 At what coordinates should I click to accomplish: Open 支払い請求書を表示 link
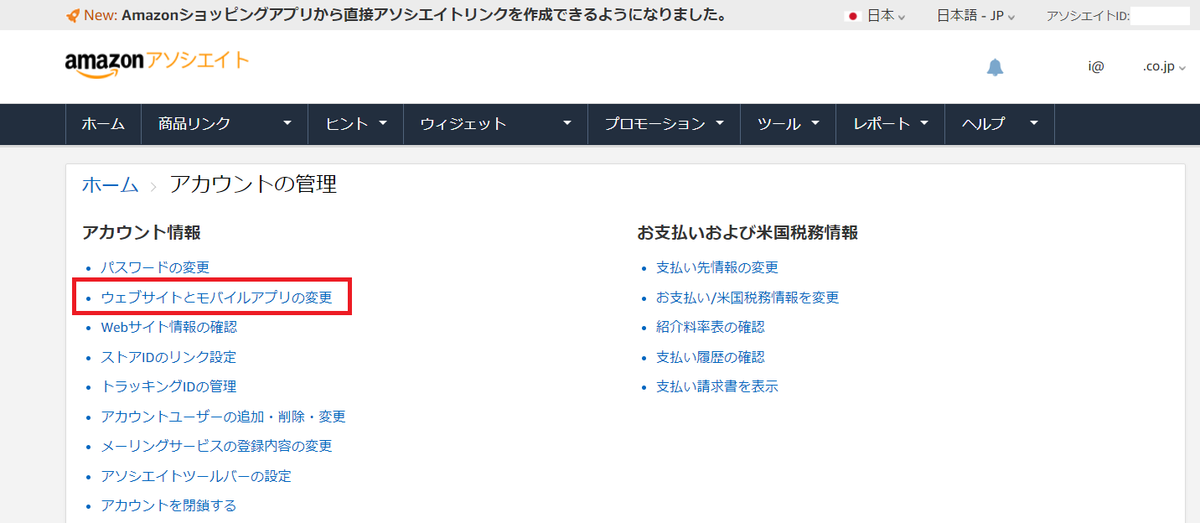717,386
